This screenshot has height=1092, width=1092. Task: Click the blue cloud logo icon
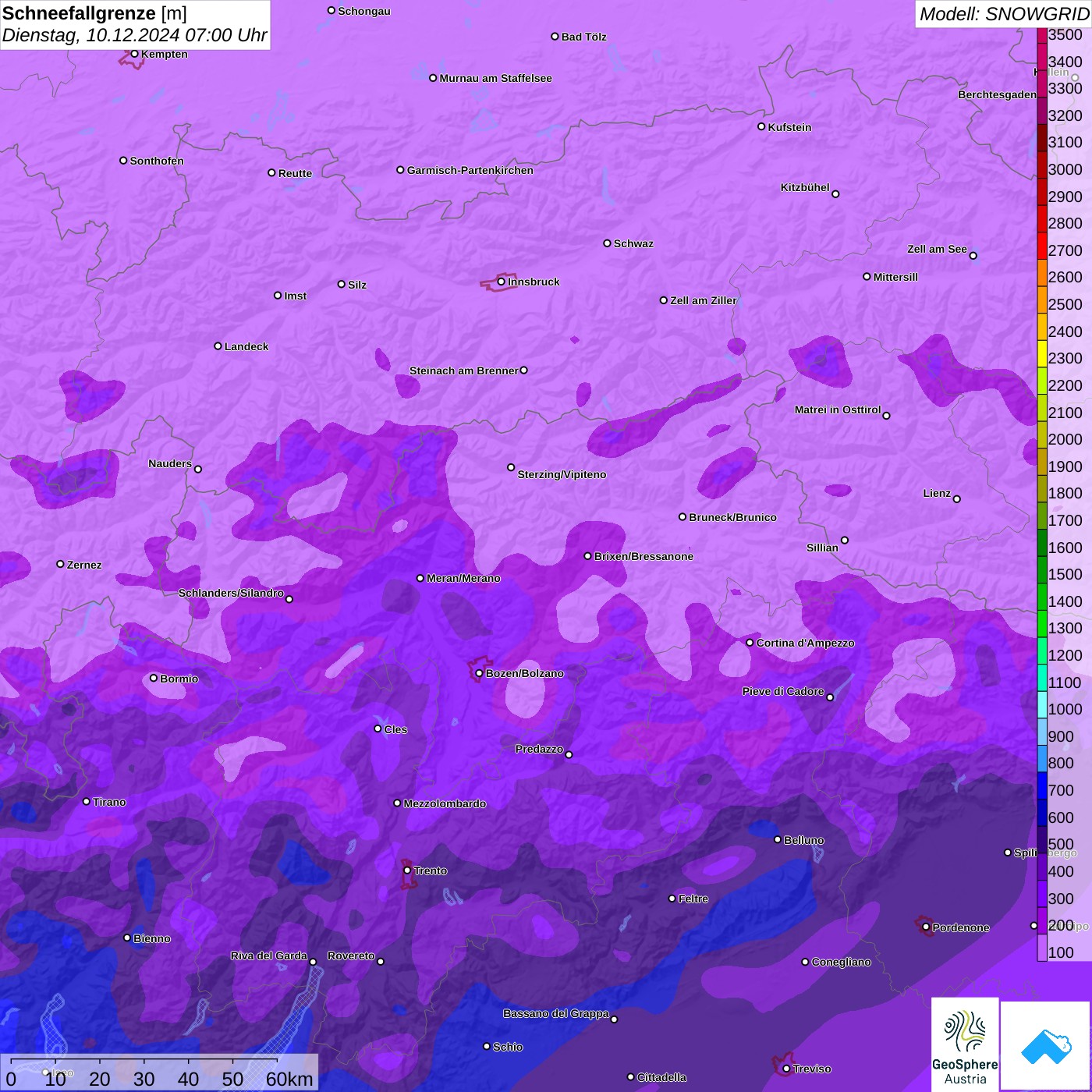[1045, 1046]
